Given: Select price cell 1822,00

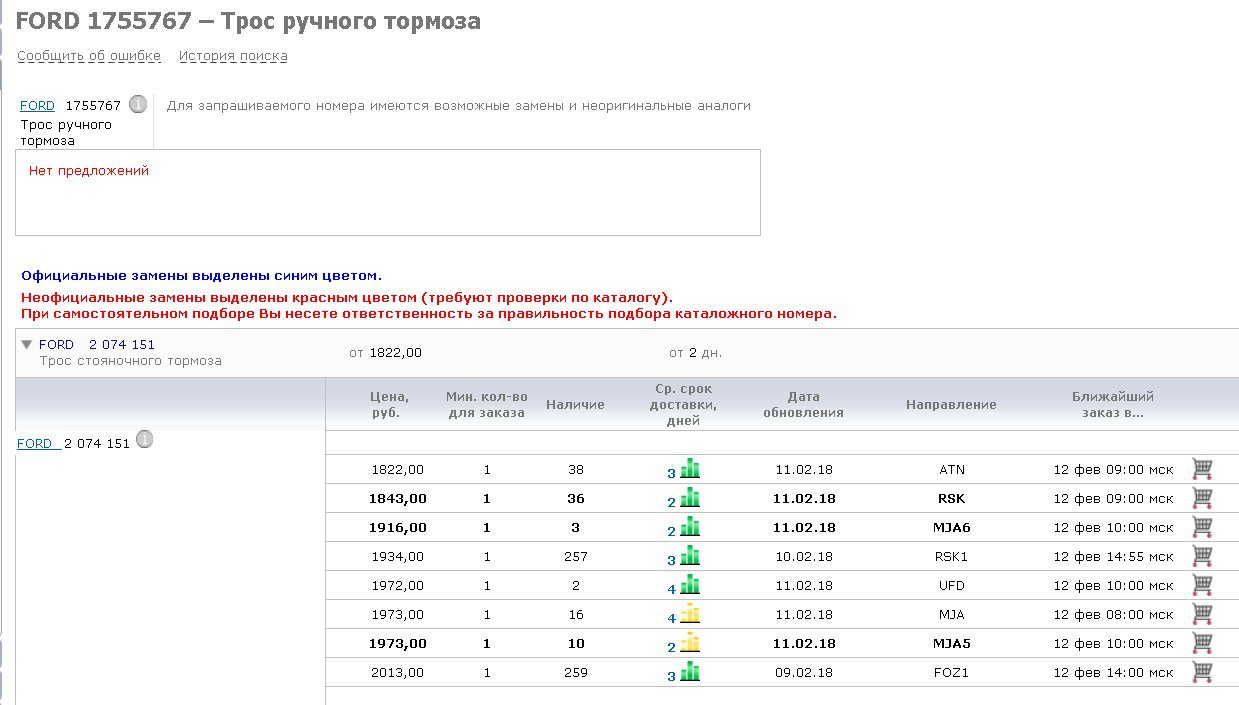Looking at the screenshot, I should (397, 469).
